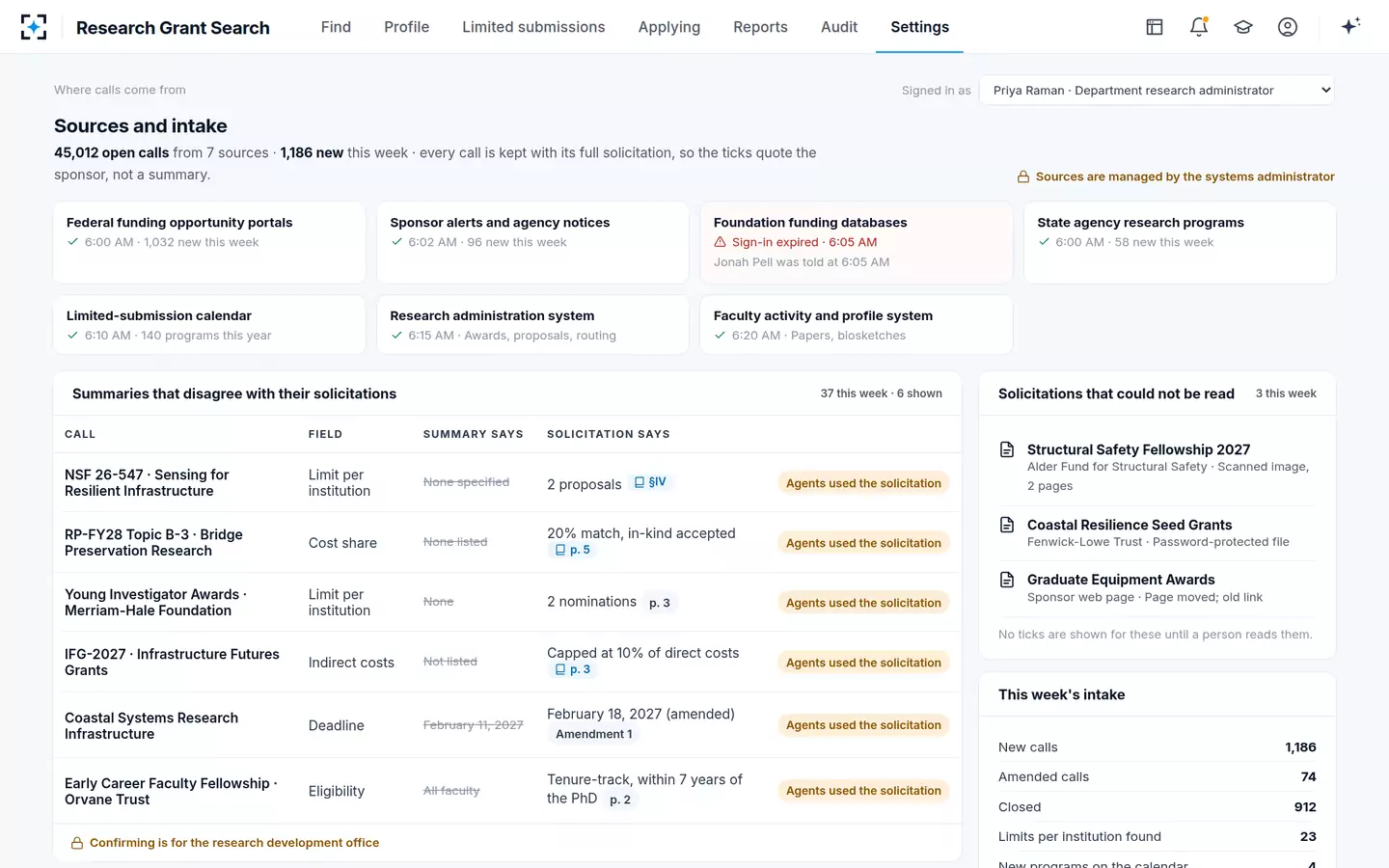
Task: Switch to the Audit tab
Action: [x=839, y=27]
